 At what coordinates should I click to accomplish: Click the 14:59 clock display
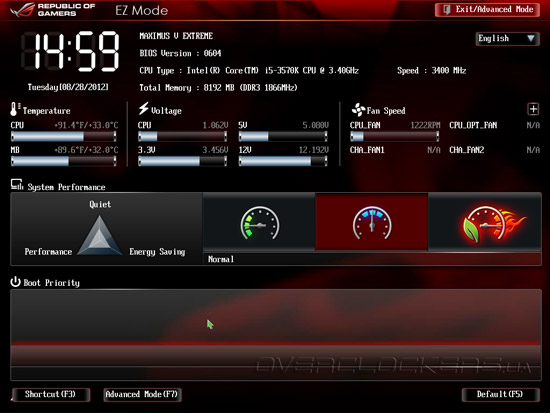pyautogui.click(x=71, y=51)
